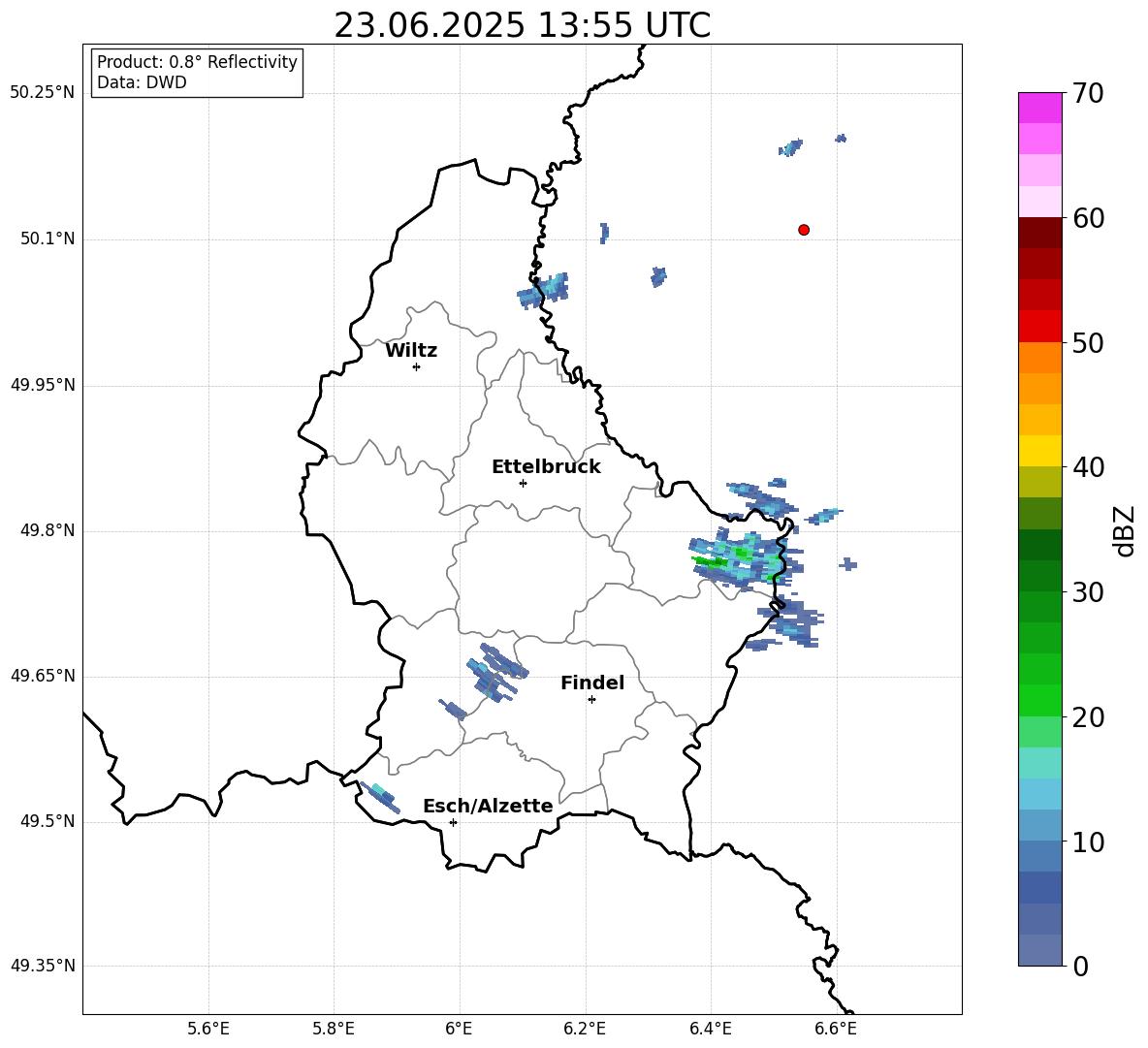Click the yellow colorbar swatch above 40

1039,451
